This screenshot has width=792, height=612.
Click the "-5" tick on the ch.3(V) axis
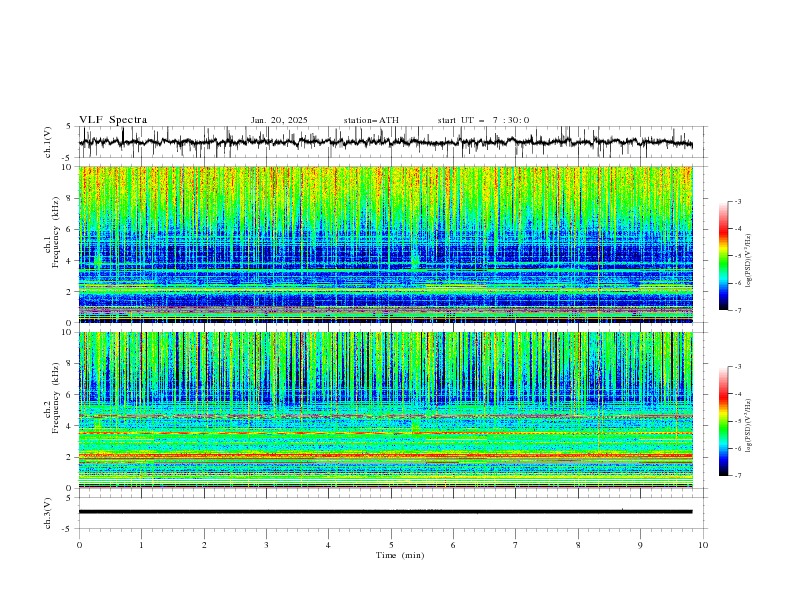coord(68,529)
